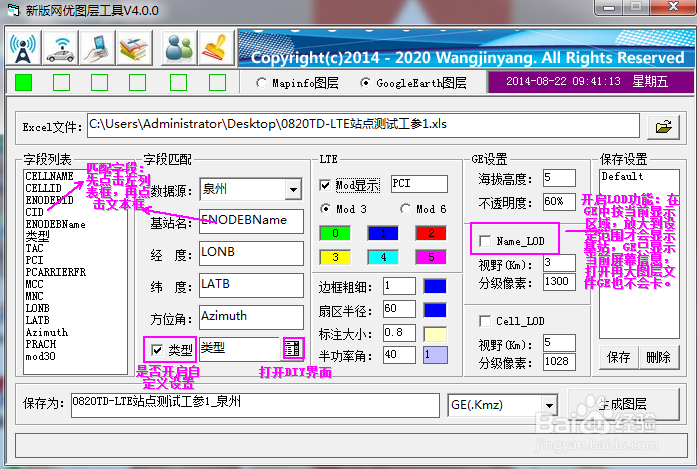Click the 方位角 Azimuth field
This screenshot has height=469, width=697.
(x=251, y=317)
